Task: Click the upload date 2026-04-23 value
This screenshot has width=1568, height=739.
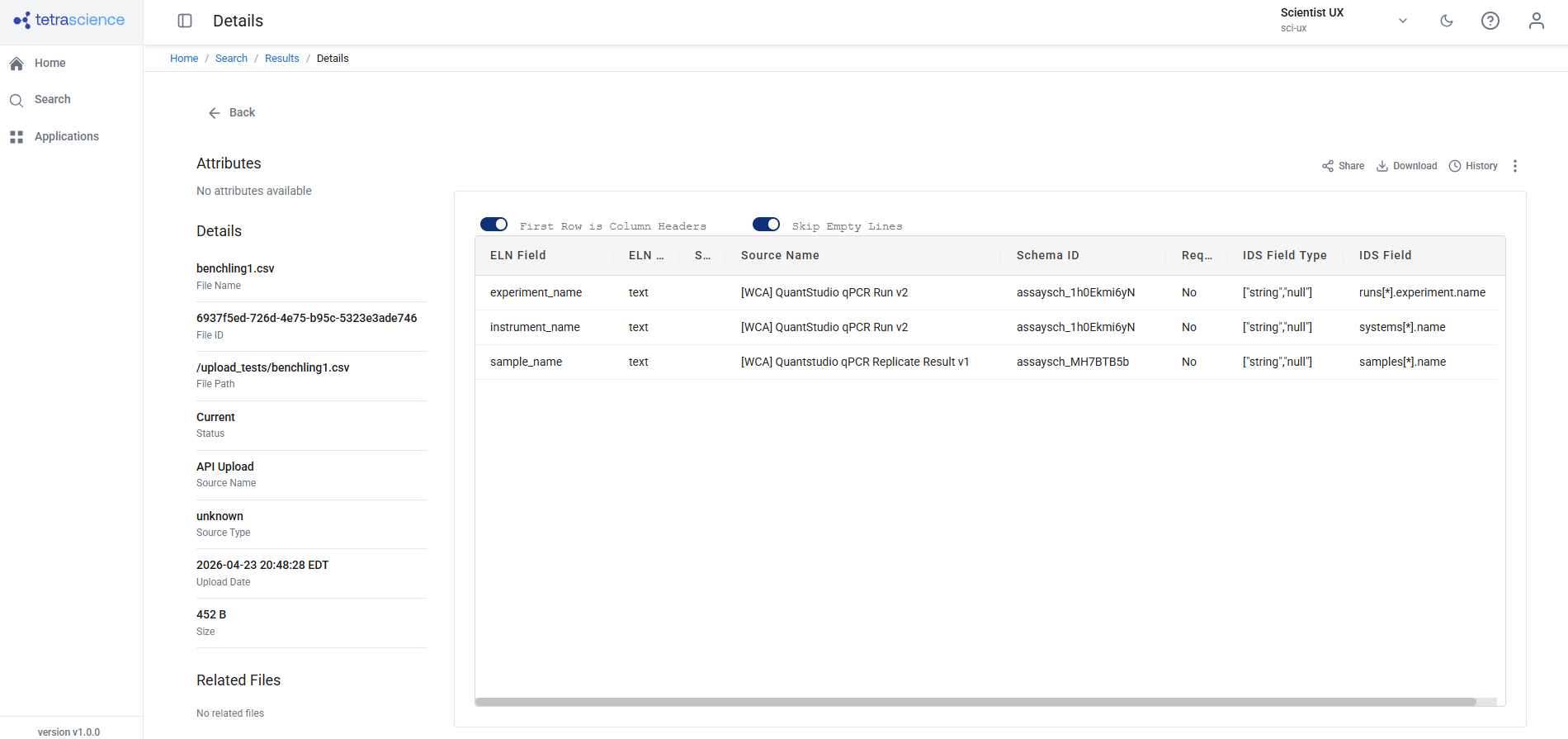Action: pyautogui.click(x=262, y=565)
